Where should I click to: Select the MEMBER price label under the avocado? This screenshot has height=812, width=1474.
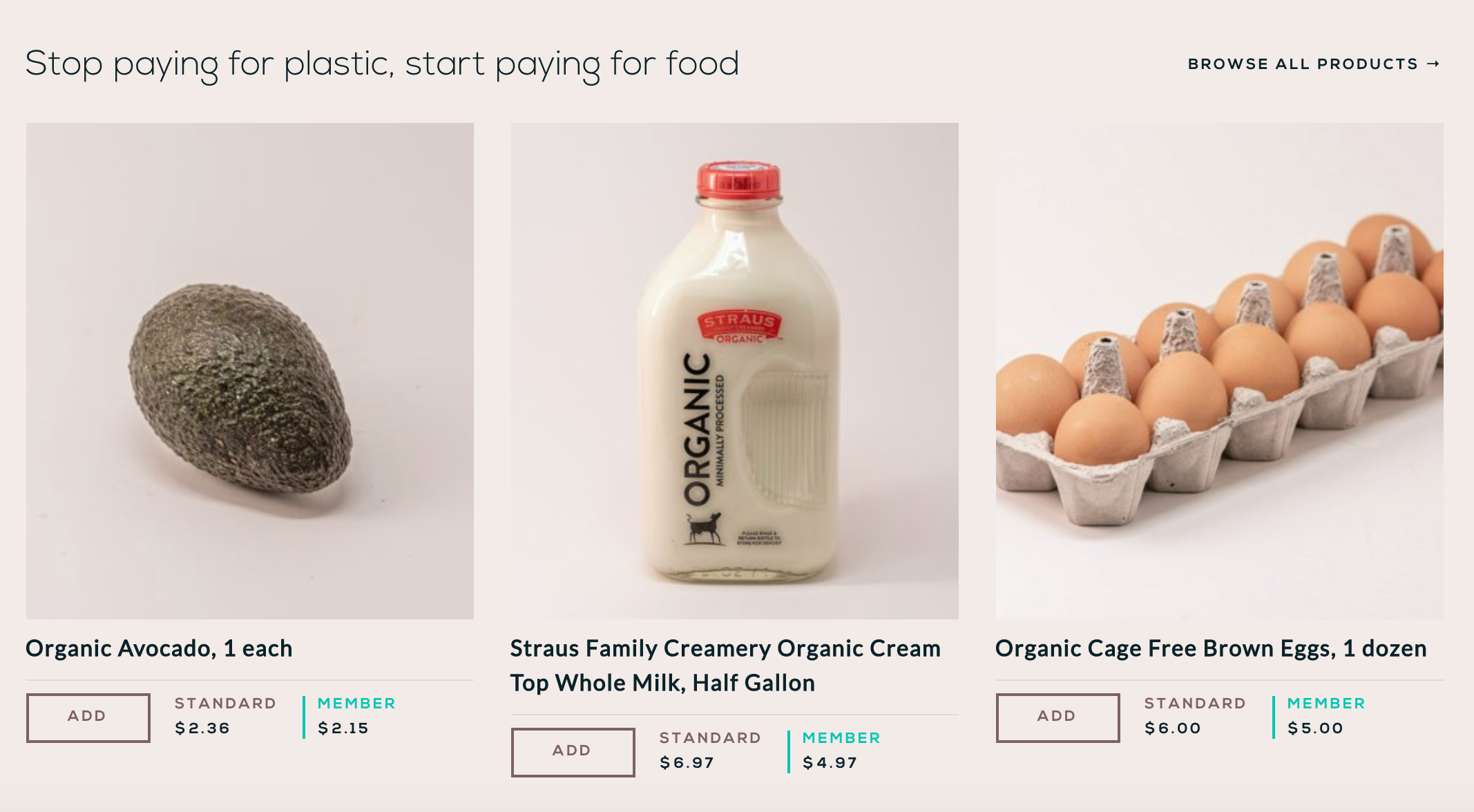(356, 704)
